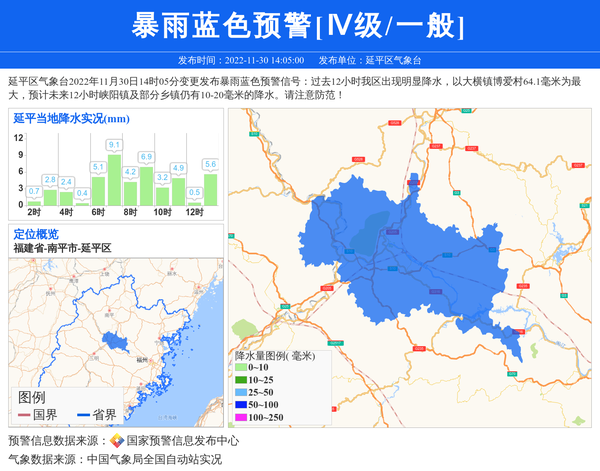Image resolution: width=600 pixels, height=471 pixels.
Task: Click the 定位概览 section heading
Action: (x=36, y=234)
